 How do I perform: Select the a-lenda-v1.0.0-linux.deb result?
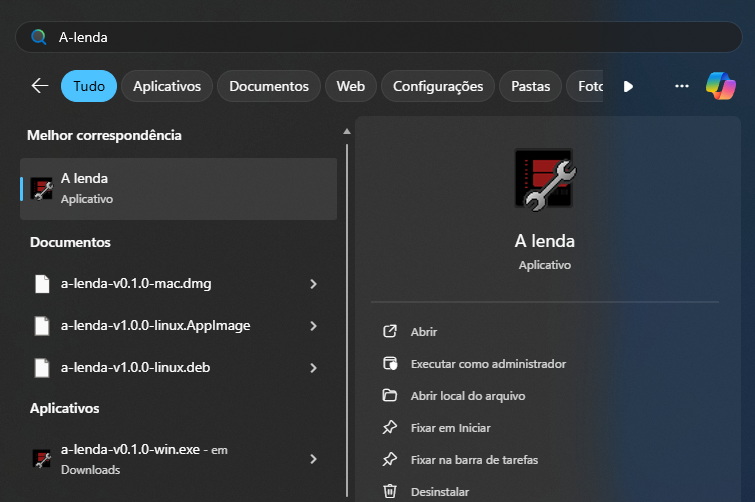178,368
